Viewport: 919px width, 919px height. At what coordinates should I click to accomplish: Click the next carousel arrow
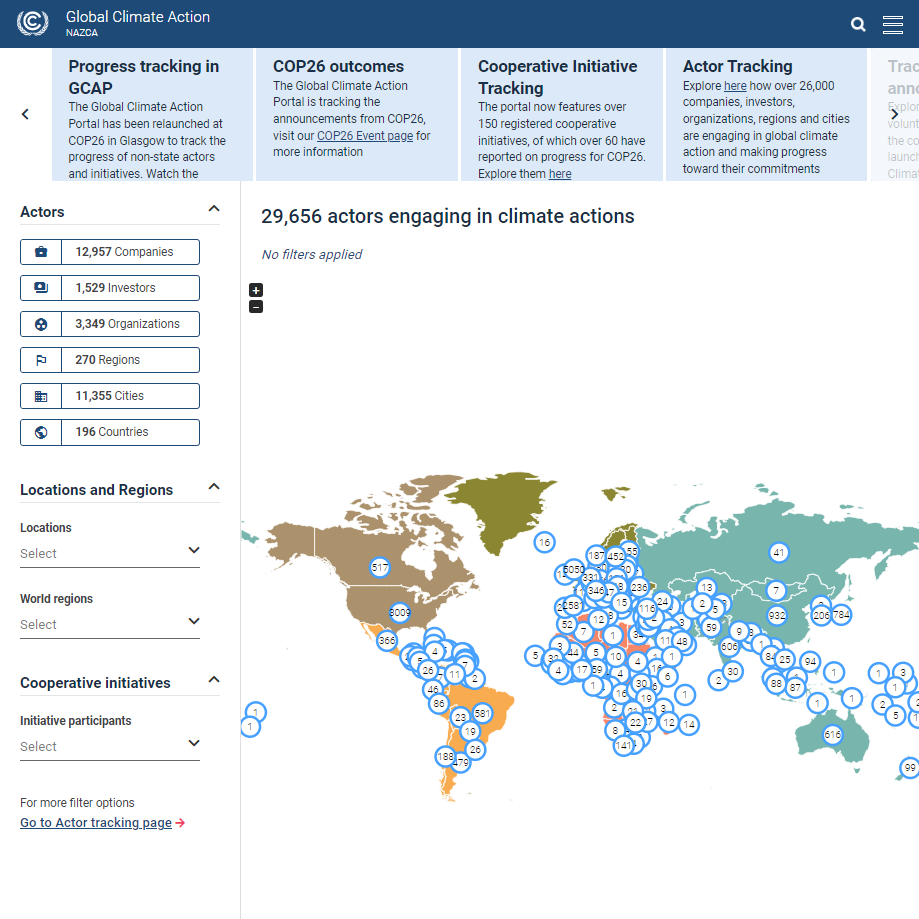[x=894, y=114]
